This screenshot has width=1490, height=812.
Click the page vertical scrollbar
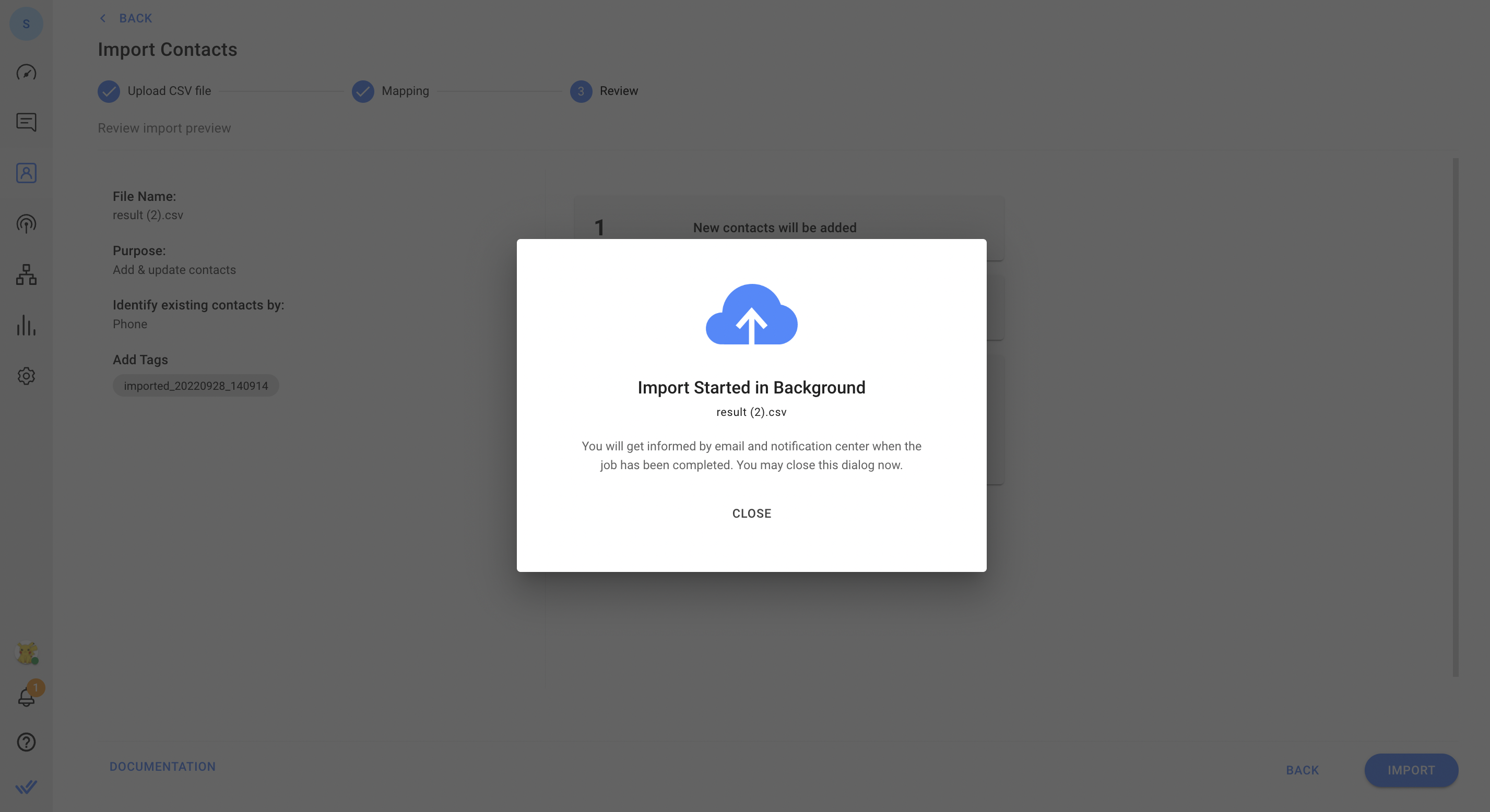[x=1456, y=416]
